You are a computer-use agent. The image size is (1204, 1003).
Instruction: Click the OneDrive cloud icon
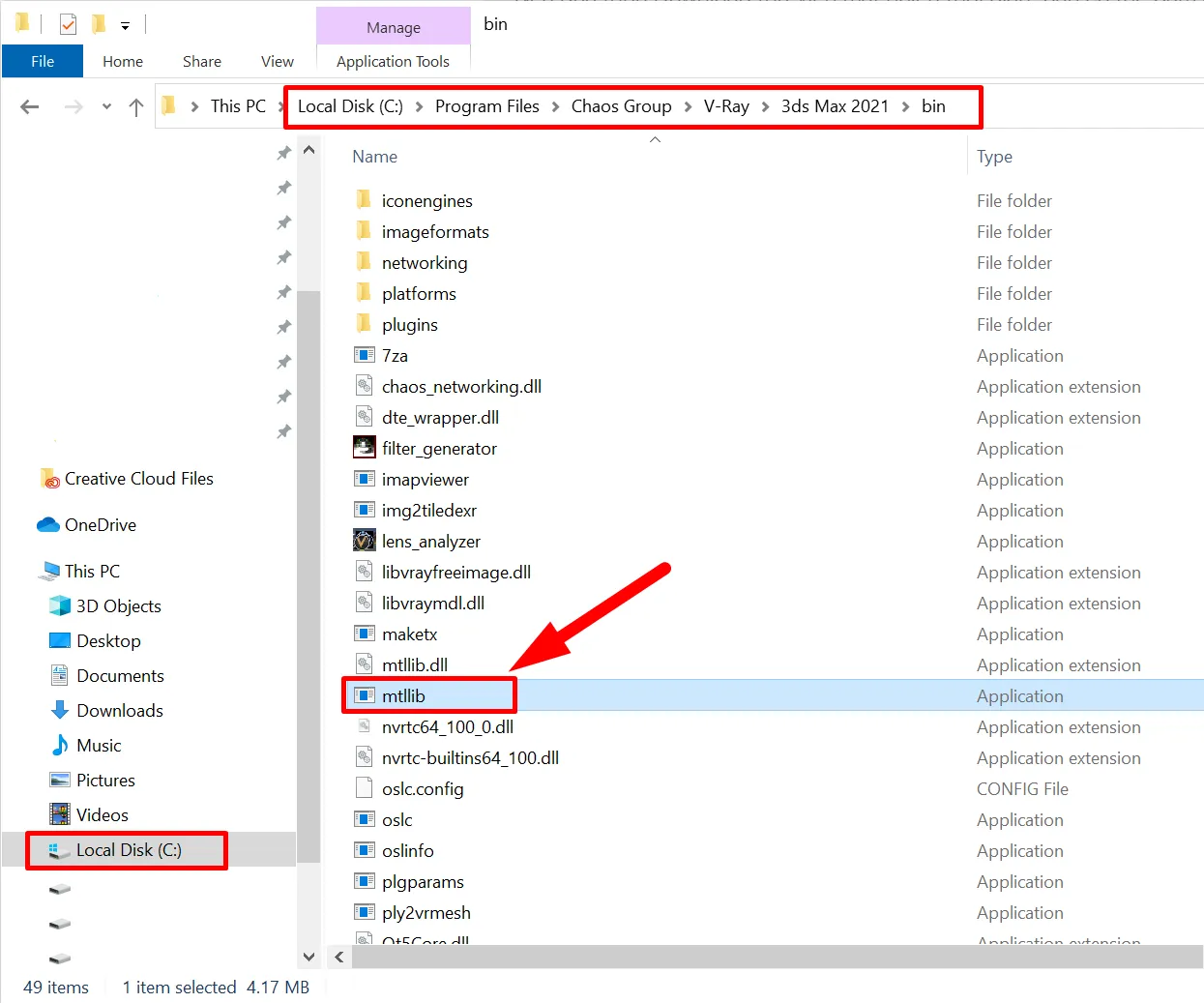click(48, 525)
